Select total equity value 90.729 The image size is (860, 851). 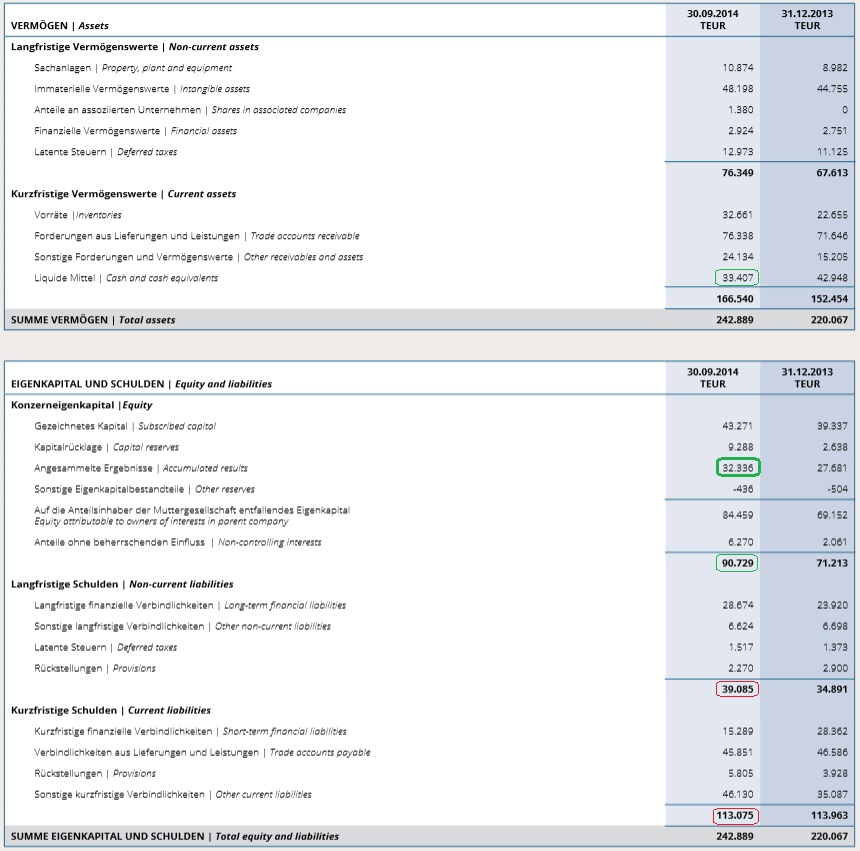point(738,563)
